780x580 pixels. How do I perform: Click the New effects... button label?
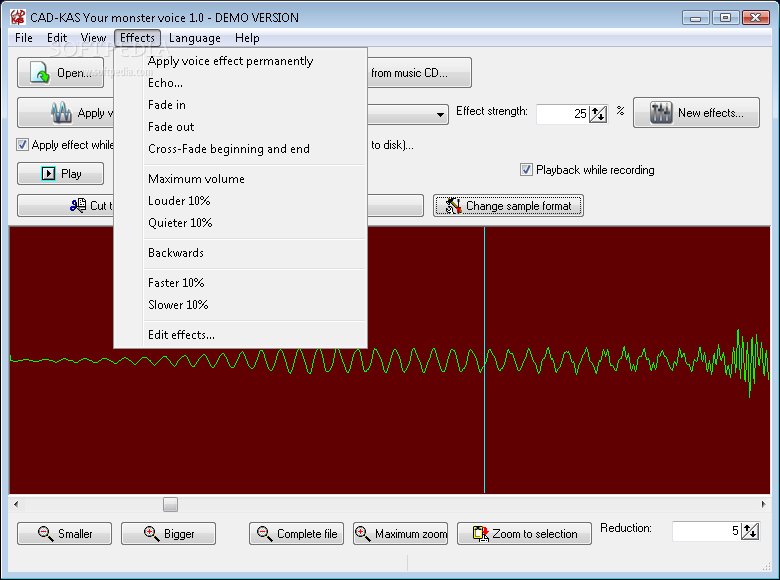coord(710,113)
